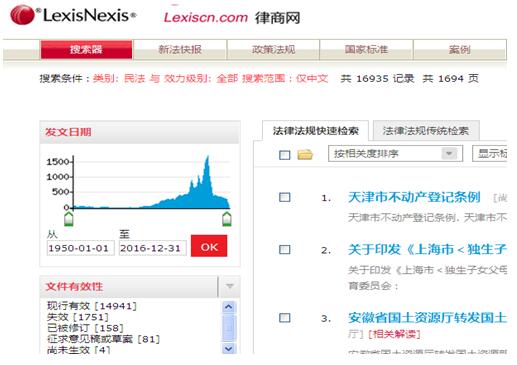Click the validity list scroll-up arrow
Viewport: 517px width, 365px height.
point(229,307)
